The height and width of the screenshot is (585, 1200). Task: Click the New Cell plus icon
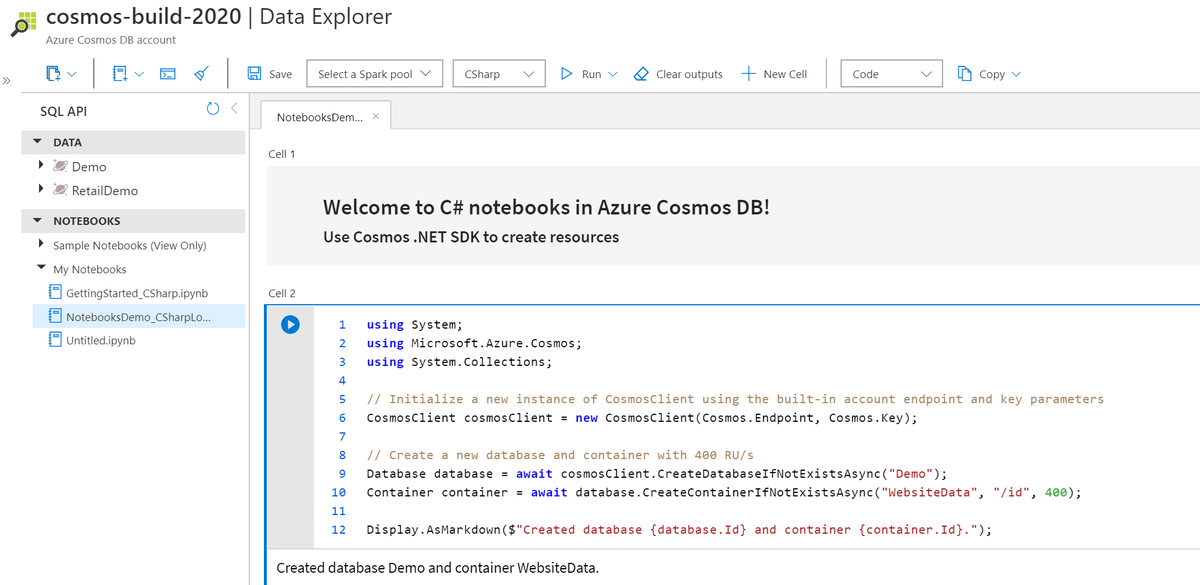[x=748, y=74]
